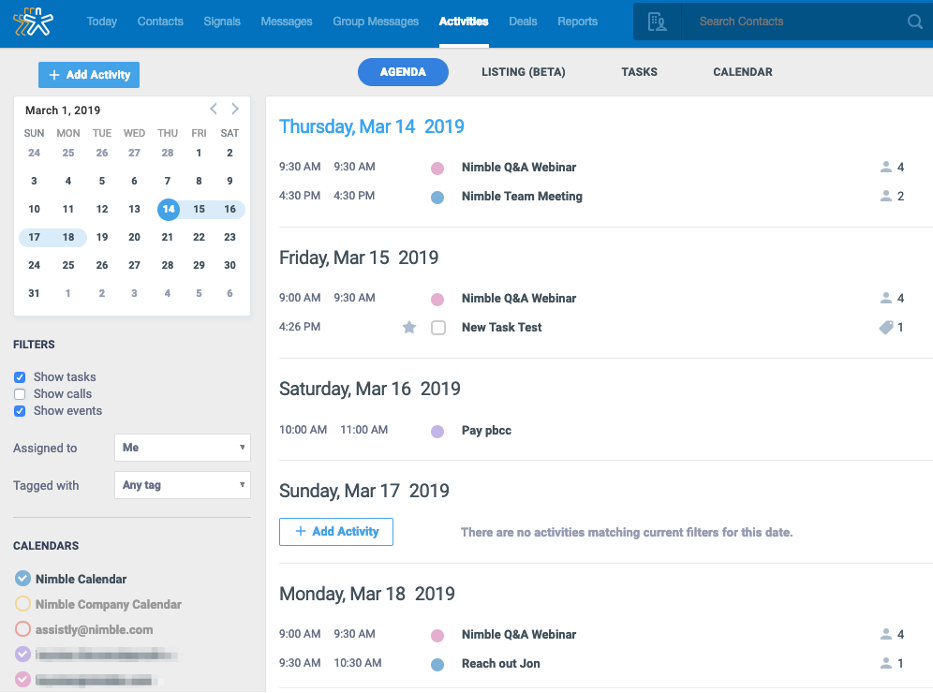Image resolution: width=933 pixels, height=693 pixels.
Task: Mark New Task Test as complete
Action: tap(439, 328)
